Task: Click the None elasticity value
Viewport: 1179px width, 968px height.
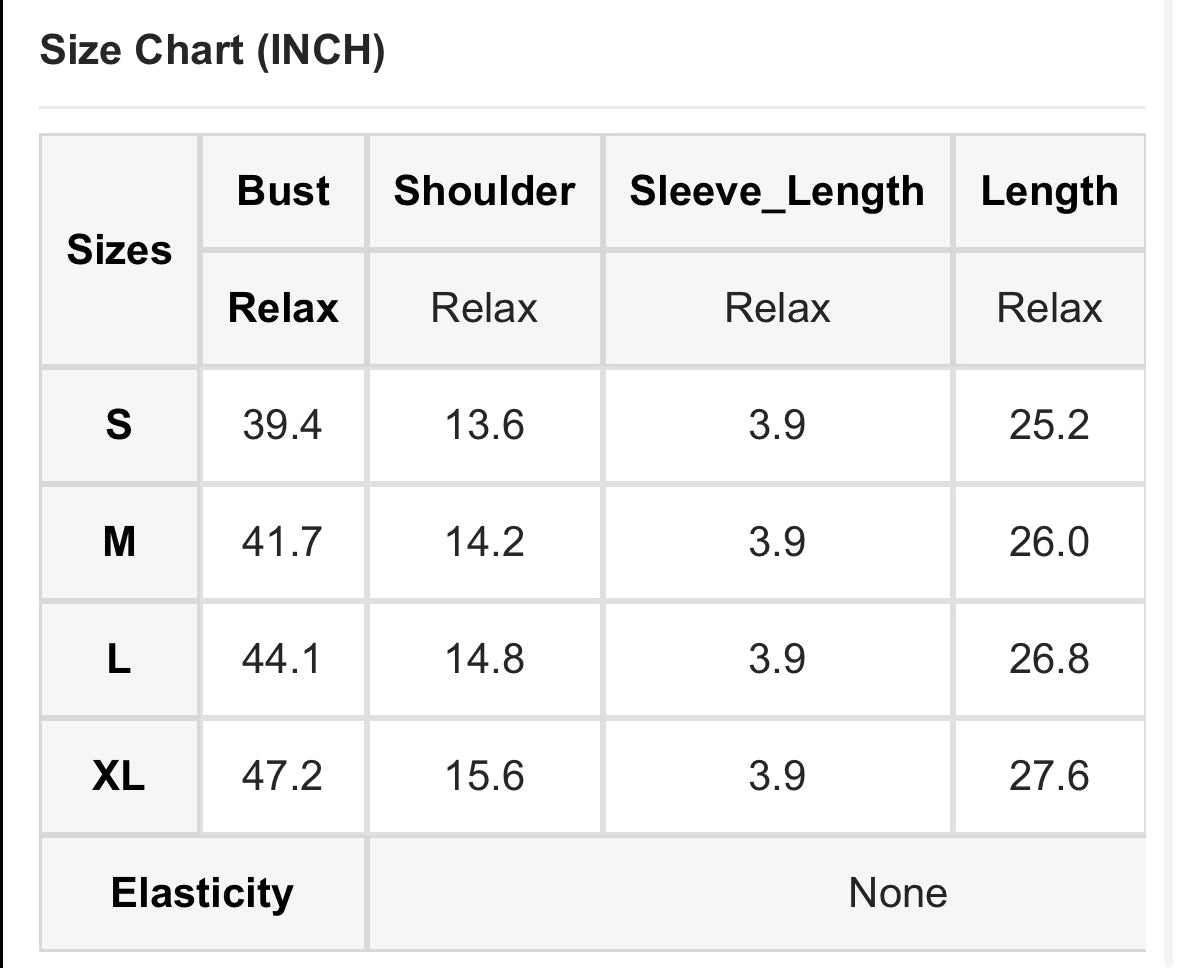Action: tap(898, 893)
